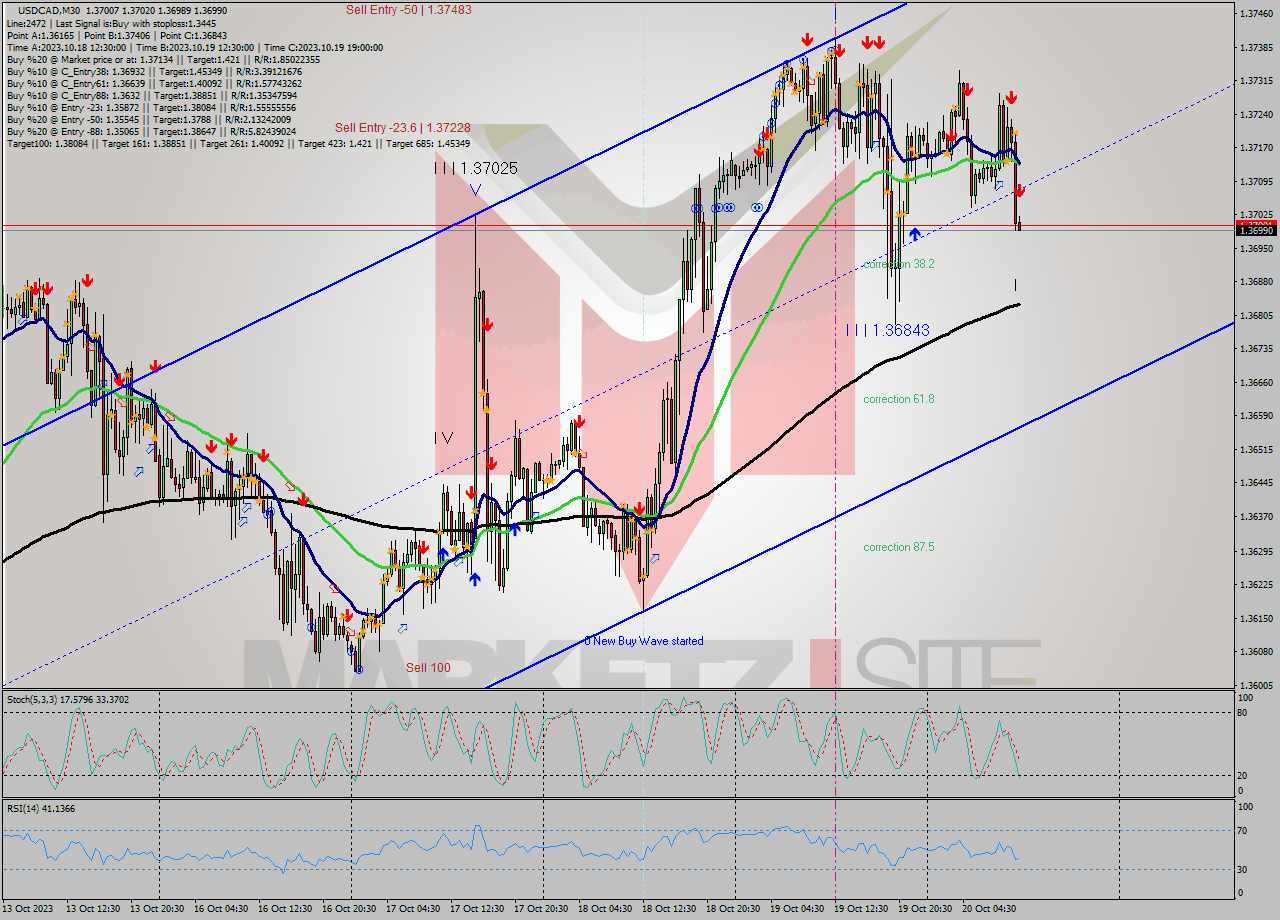1280x920 pixels.
Task: Click the RSI(14) 41.1366 indicator label
Action: click(x=41, y=808)
